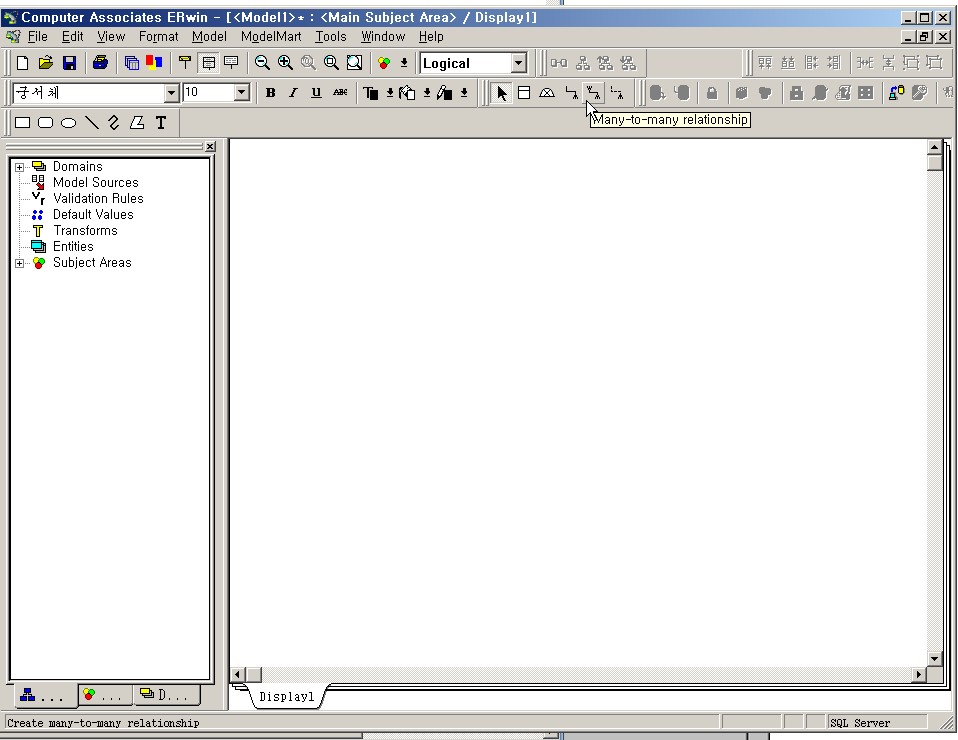This screenshot has height=740, width=958.
Task: Choose the rounded rectangle drawing shape
Action: (x=45, y=123)
